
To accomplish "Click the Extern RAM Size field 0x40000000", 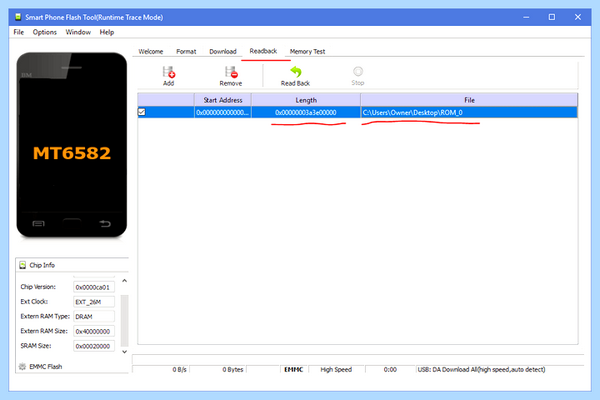I will tap(94, 331).
